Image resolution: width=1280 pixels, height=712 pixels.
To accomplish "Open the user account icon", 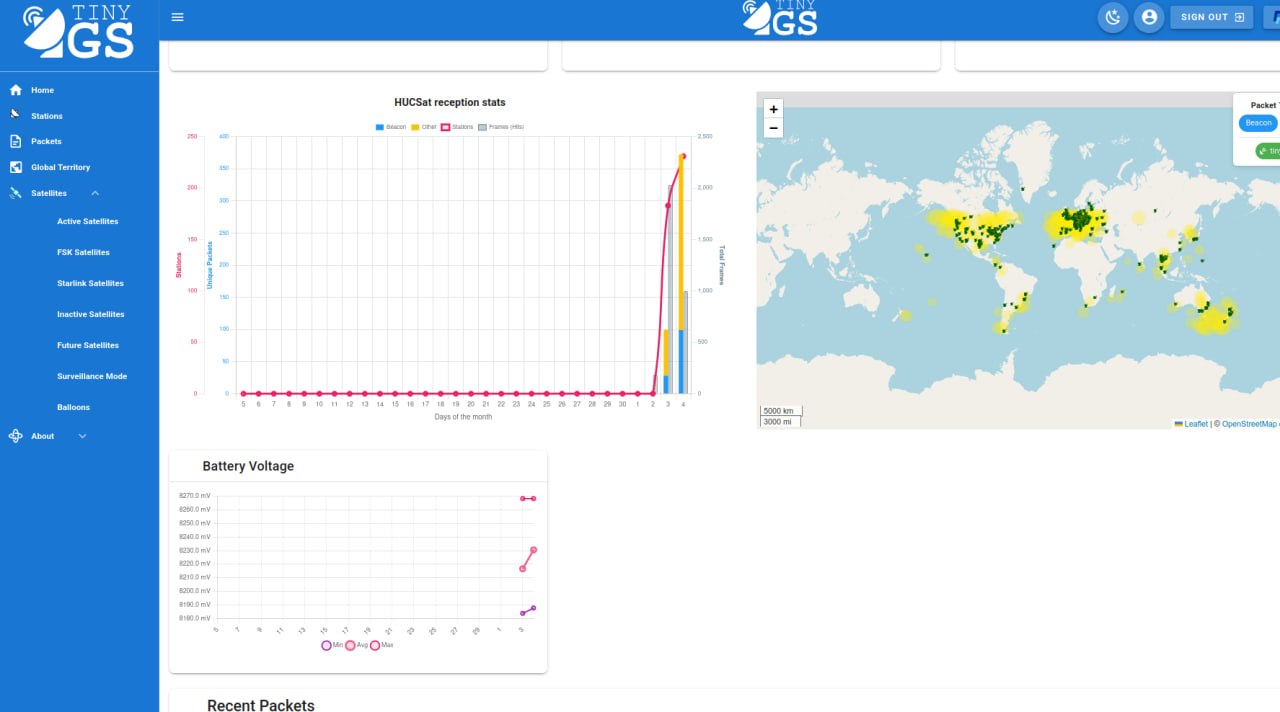I will (x=1149, y=17).
